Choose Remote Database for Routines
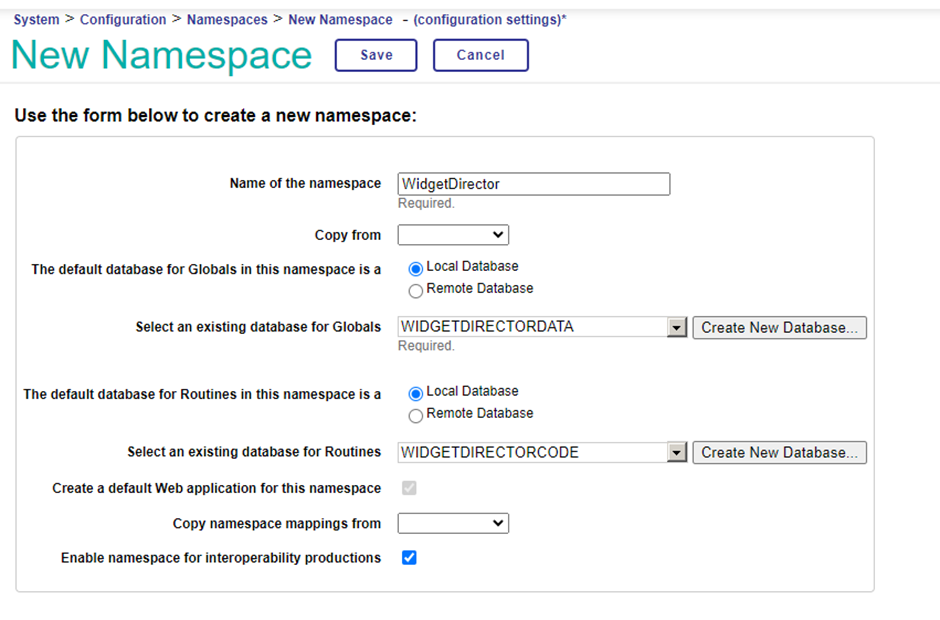Image resolution: width=940 pixels, height=620 pixels. (416, 415)
